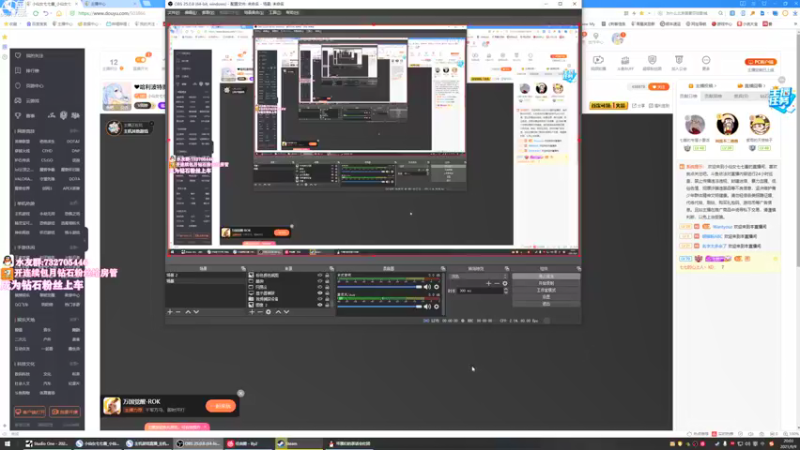
Task: Expand "更多" beside the 单机热游 section
Action: point(74,203)
